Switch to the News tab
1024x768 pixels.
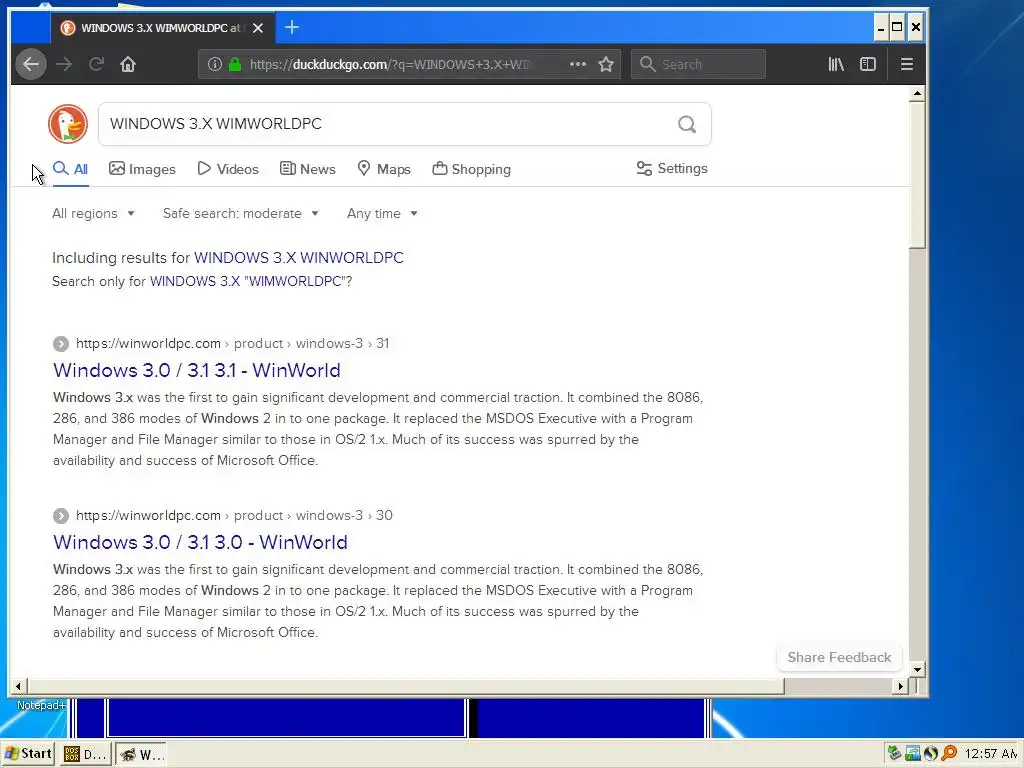[x=308, y=169]
